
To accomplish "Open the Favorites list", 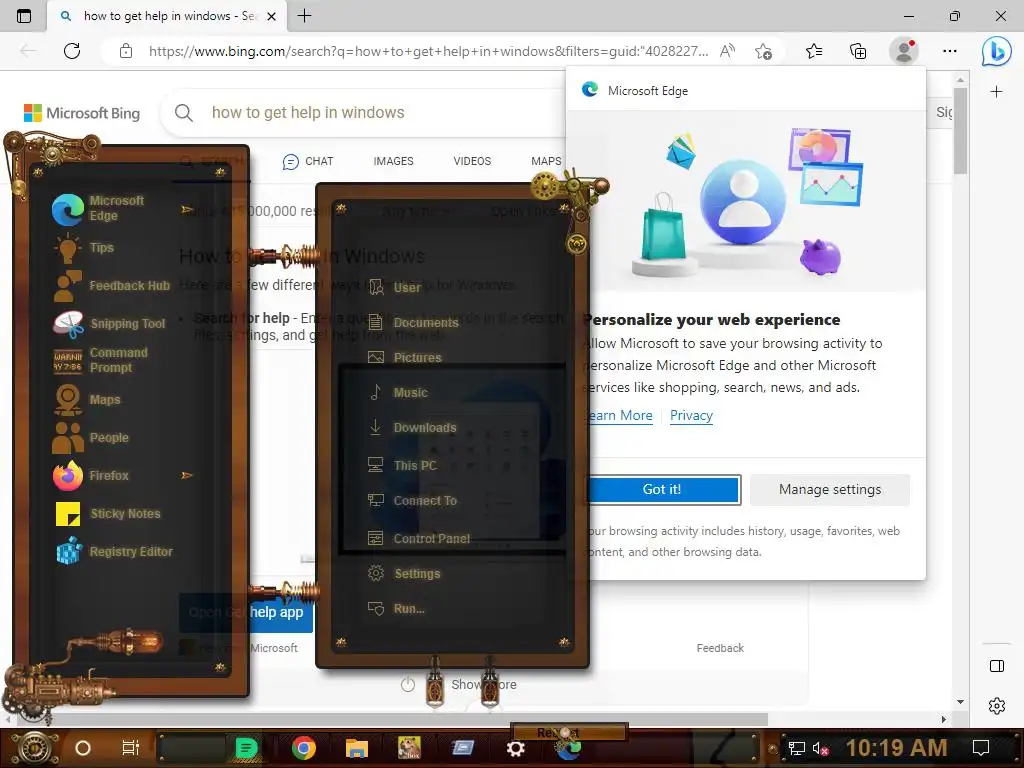I will (x=814, y=51).
